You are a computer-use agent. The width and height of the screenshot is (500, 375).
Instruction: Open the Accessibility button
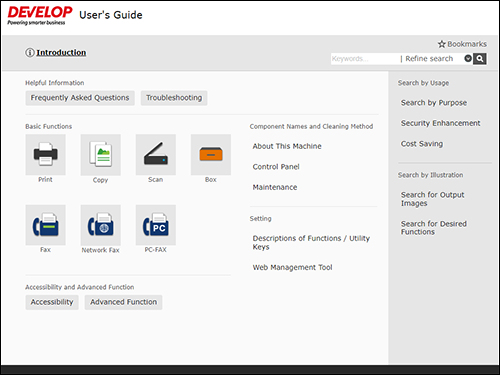tap(52, 302)
